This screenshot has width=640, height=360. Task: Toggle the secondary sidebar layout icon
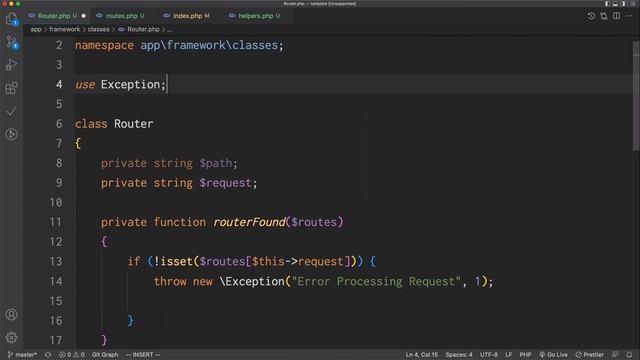(x=623, y=4)
